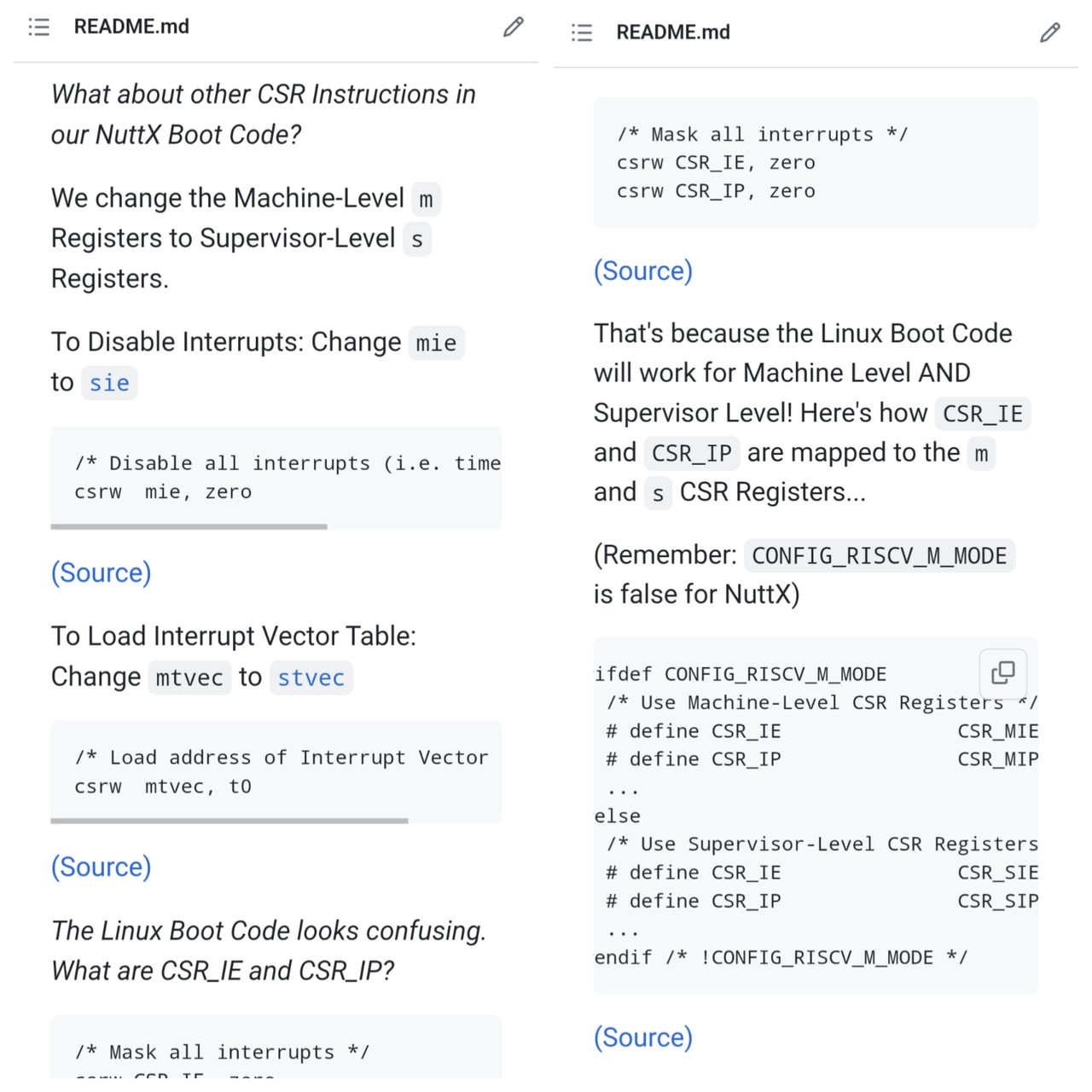Click the scrollbar under Load address code block
Image resolution: width=1092 pixels, height=1092 pixels.
tap(229, 821)
